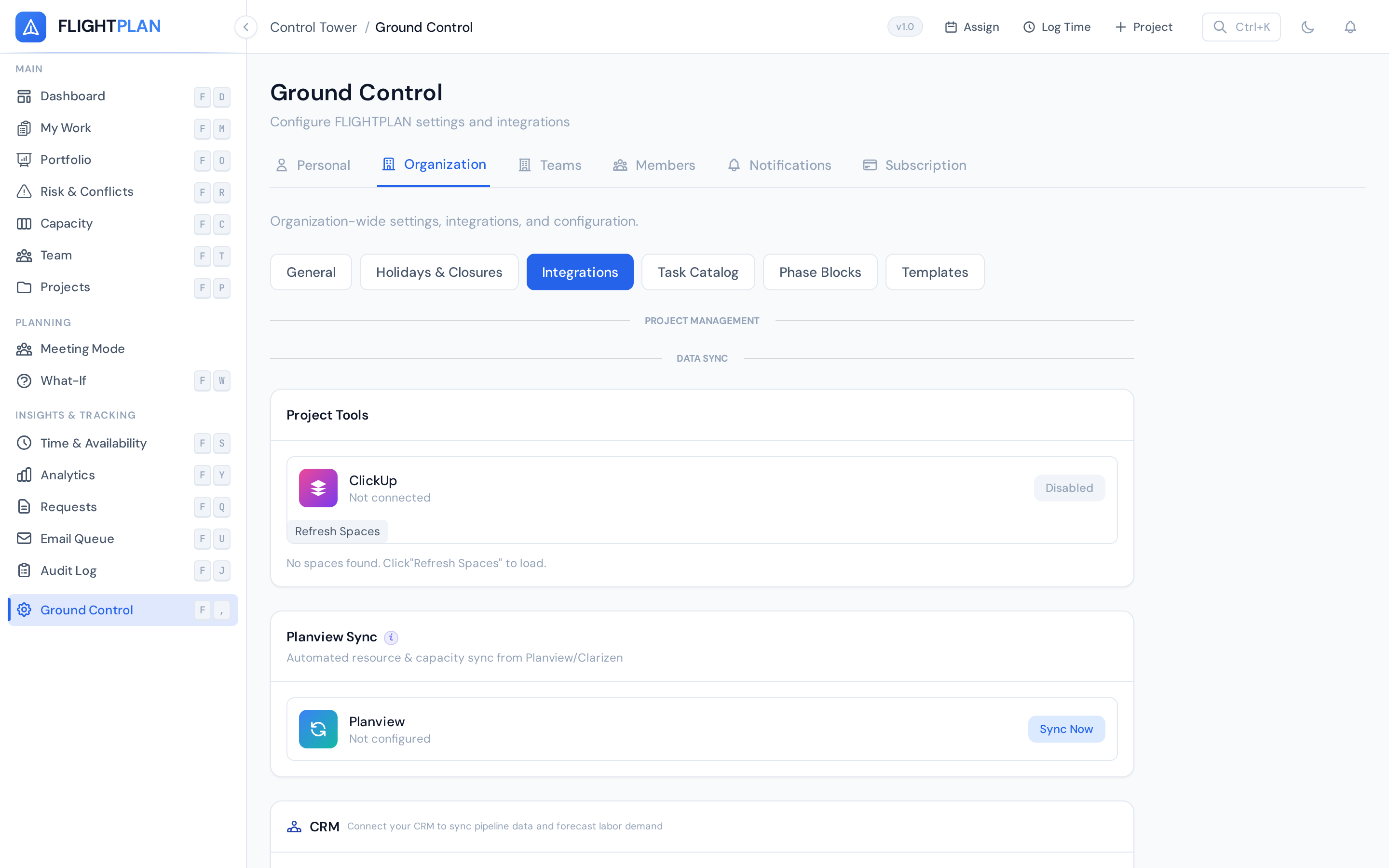Click the Assign calendar button
Viewport: 1389px width, 868px height.
pyautogui.click(x=972, y=27)
